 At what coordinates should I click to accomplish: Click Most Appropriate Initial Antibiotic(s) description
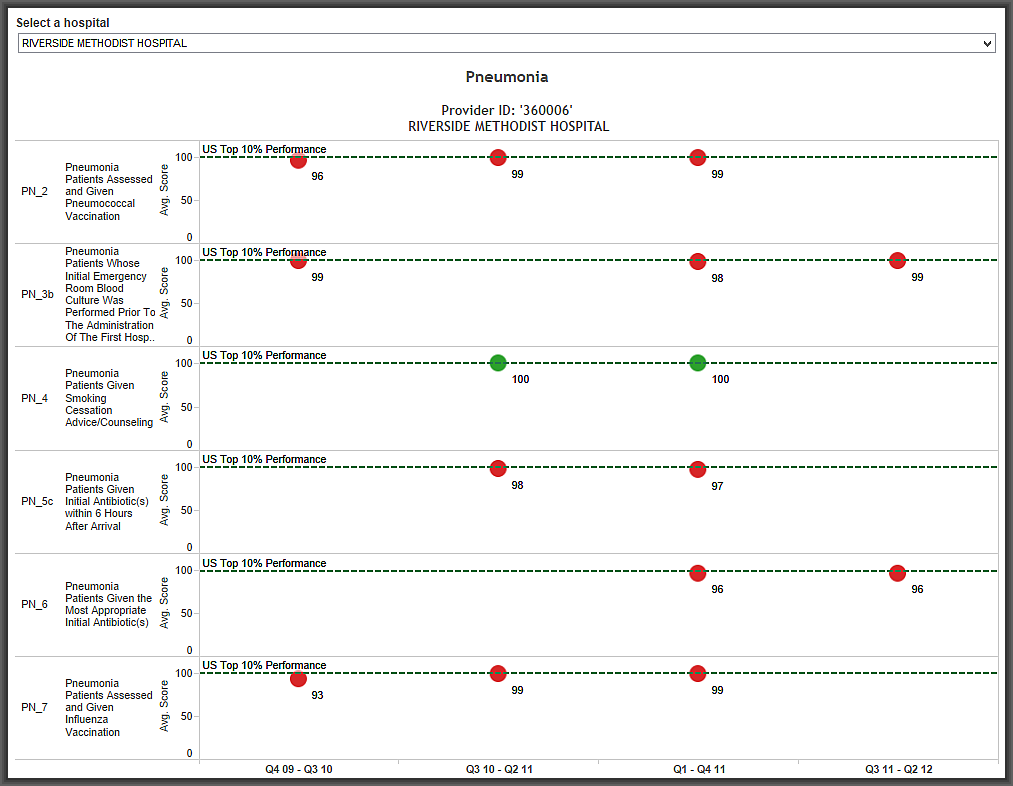(108, 605)
